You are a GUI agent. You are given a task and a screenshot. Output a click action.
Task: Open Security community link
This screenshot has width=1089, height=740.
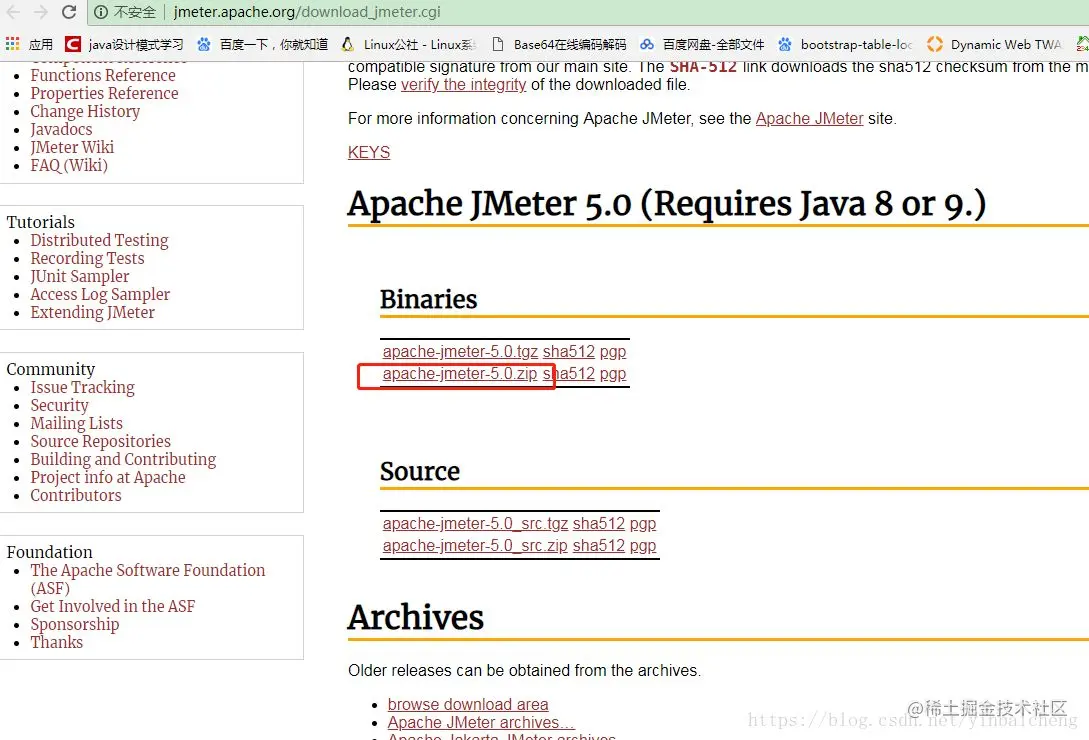pyautogui.click(x=59, y=406)
